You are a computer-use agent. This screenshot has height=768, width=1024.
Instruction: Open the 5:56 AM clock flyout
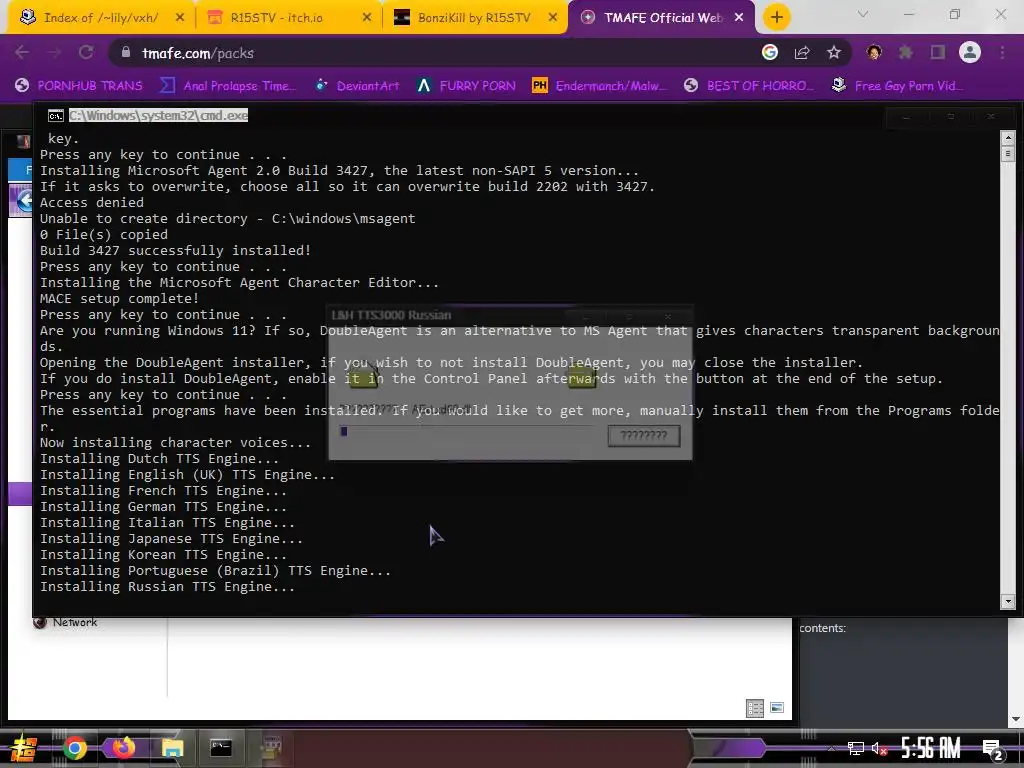[931, 748]
